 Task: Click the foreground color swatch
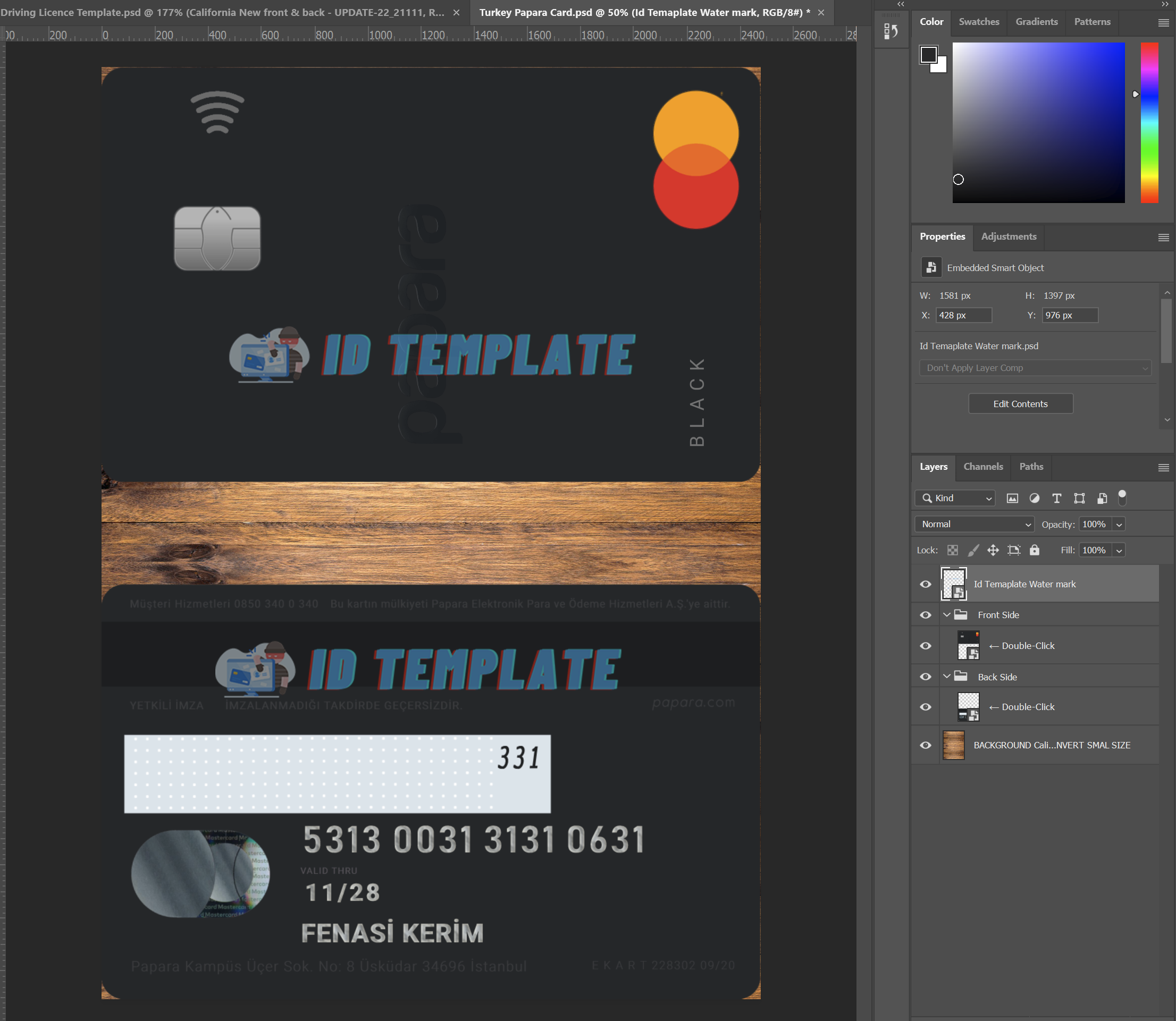click(x=928, y=55)
